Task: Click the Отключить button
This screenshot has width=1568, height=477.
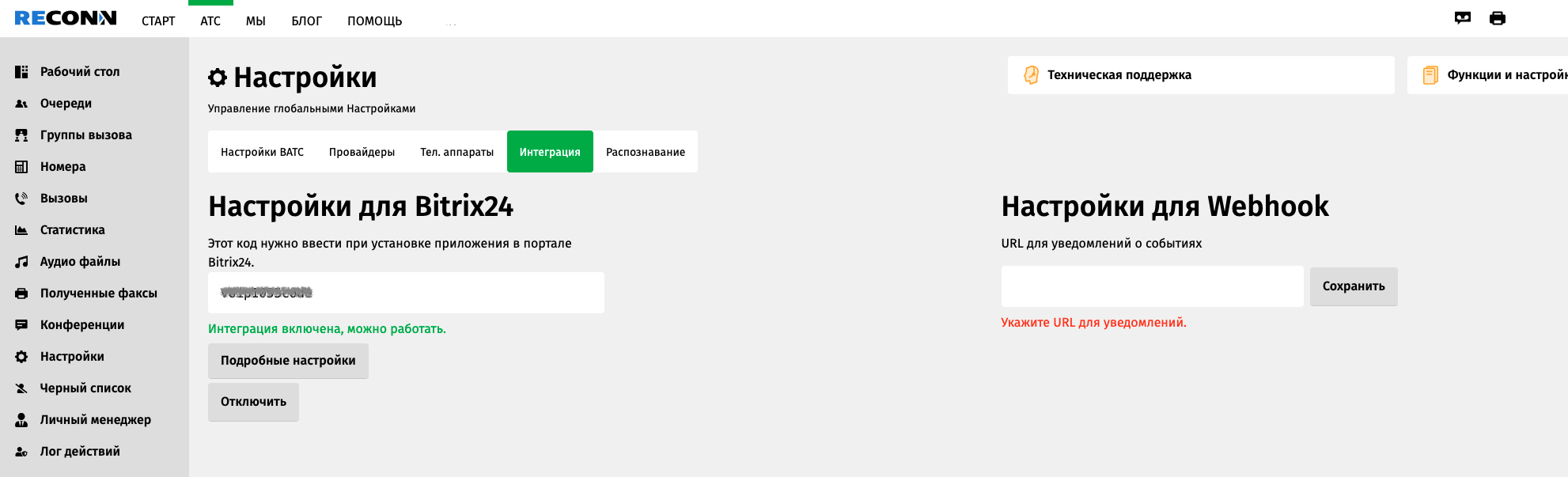Action: (253, 402)
